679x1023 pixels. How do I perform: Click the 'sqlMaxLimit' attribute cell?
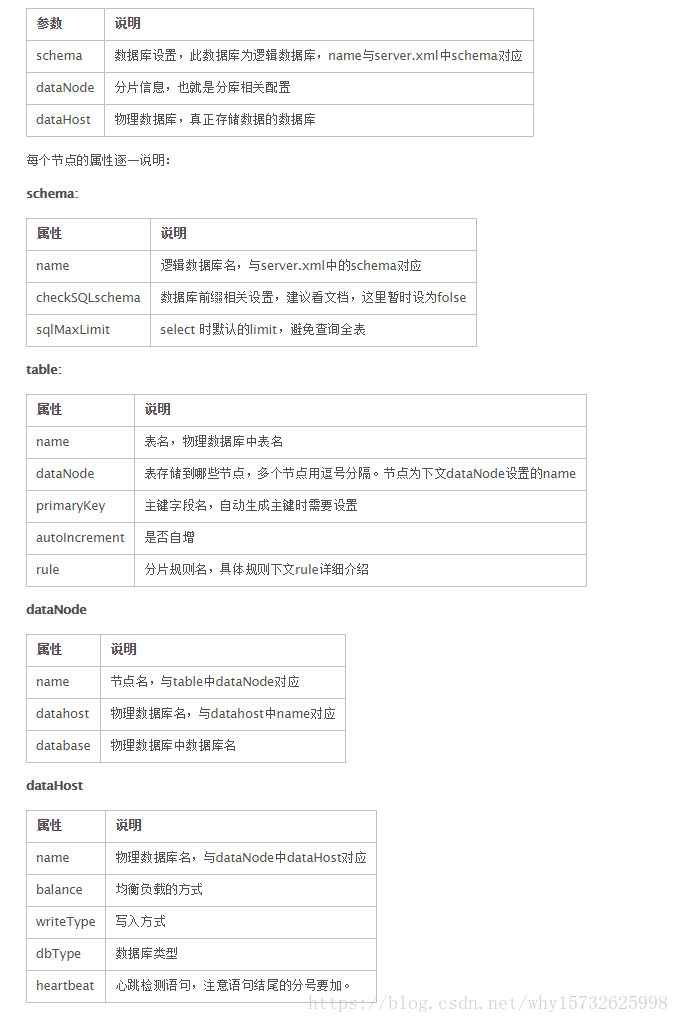[x=88, y=329]
